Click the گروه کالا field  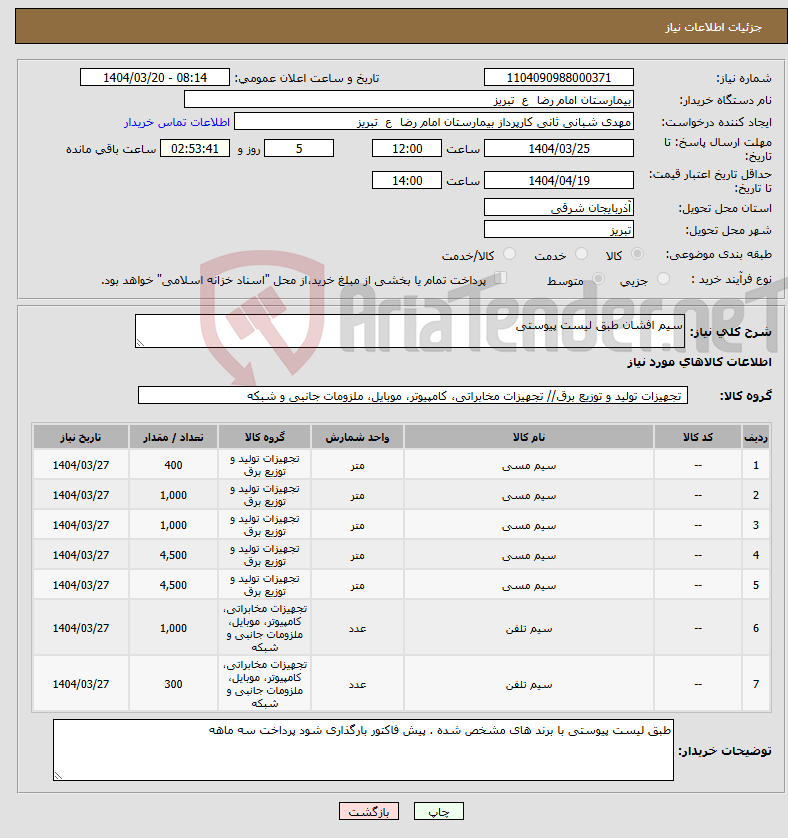(413, 395)
